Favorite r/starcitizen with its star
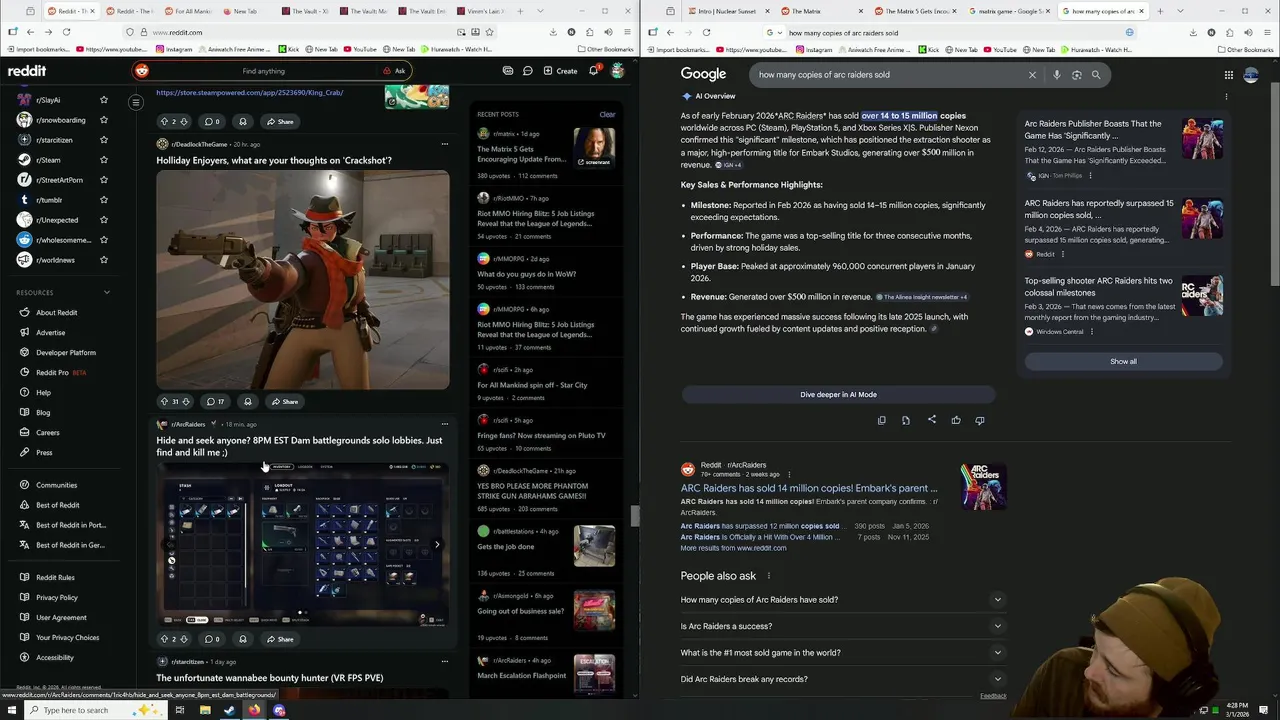This screenshot has height=720, width=1280. tap(103, 140)
